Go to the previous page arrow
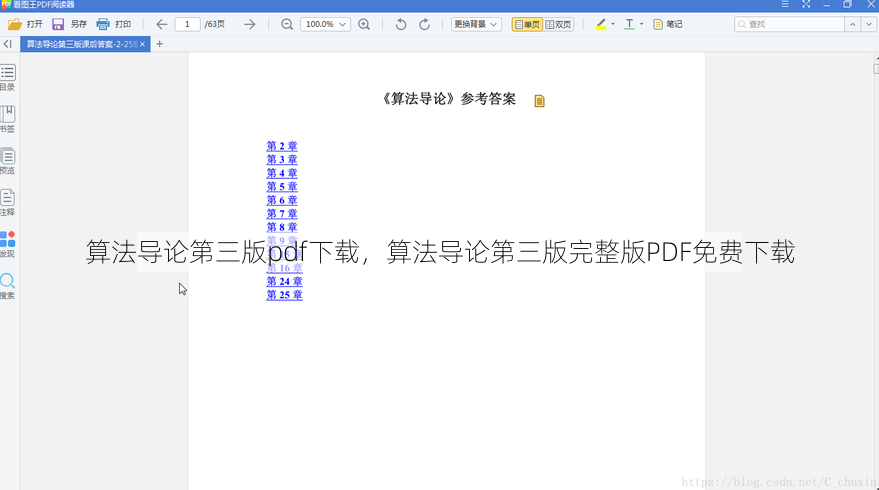 click(161, 24)
